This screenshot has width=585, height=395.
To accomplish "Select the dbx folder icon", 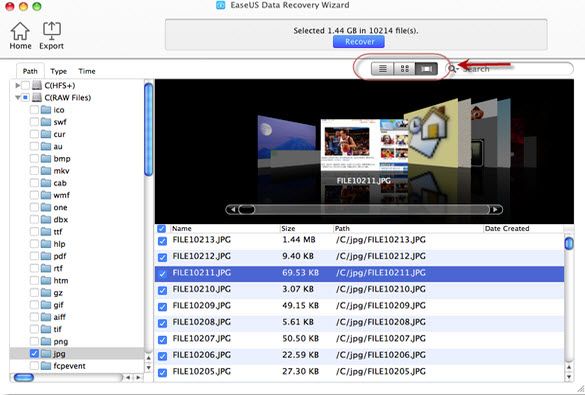I will (x=46, y=220).
